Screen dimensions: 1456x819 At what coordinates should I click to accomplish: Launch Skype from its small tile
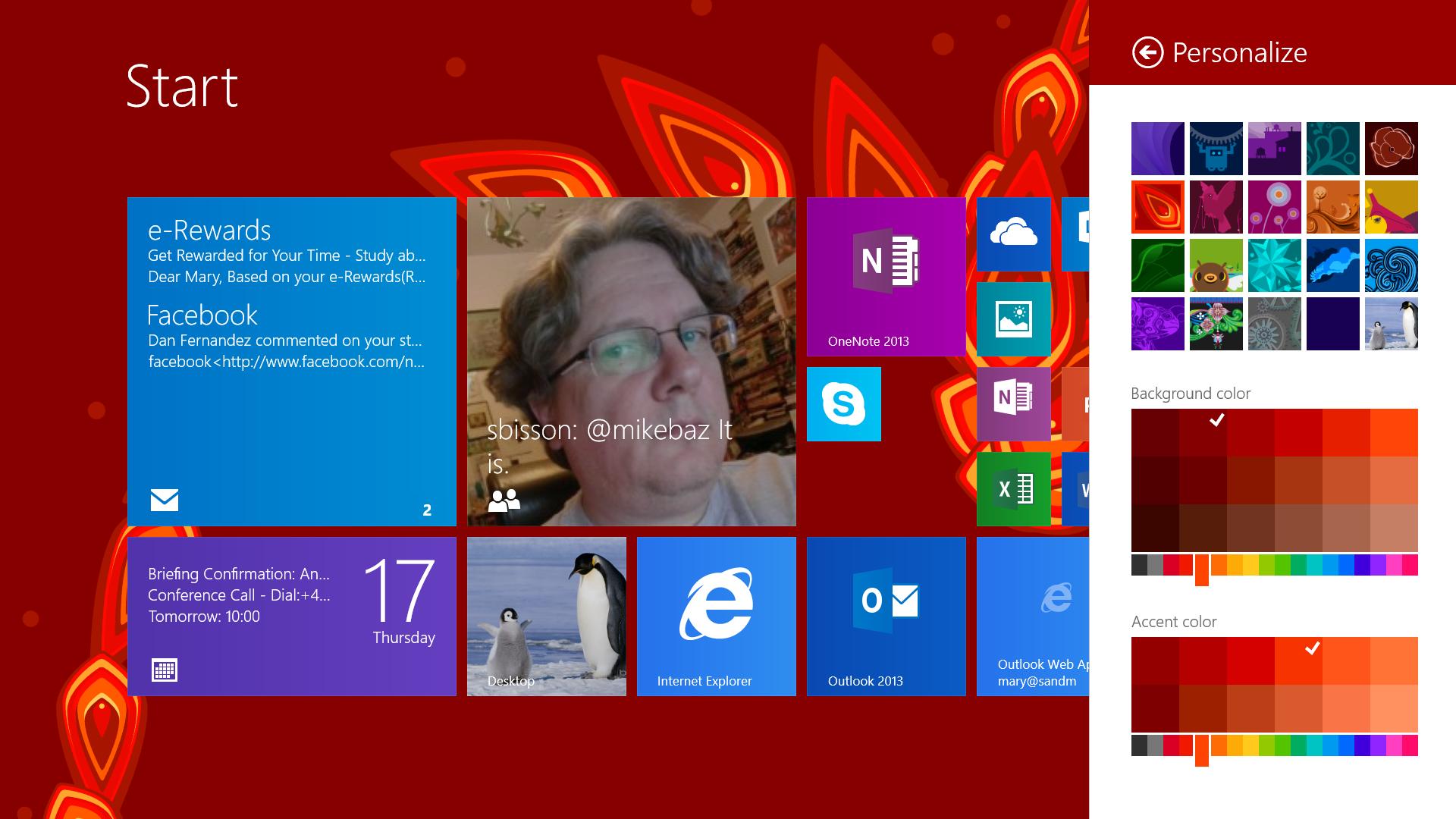(843, 404)
